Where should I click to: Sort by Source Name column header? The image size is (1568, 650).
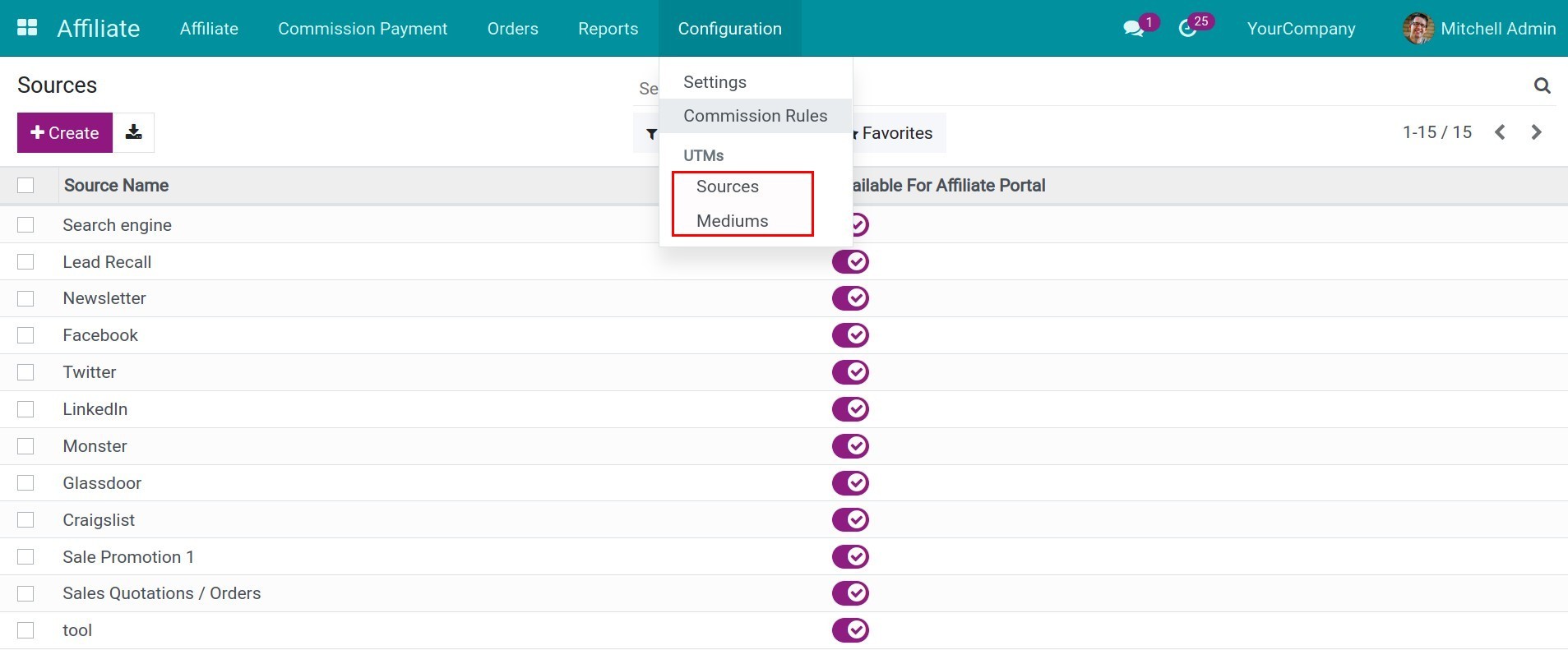pos(116,186)
